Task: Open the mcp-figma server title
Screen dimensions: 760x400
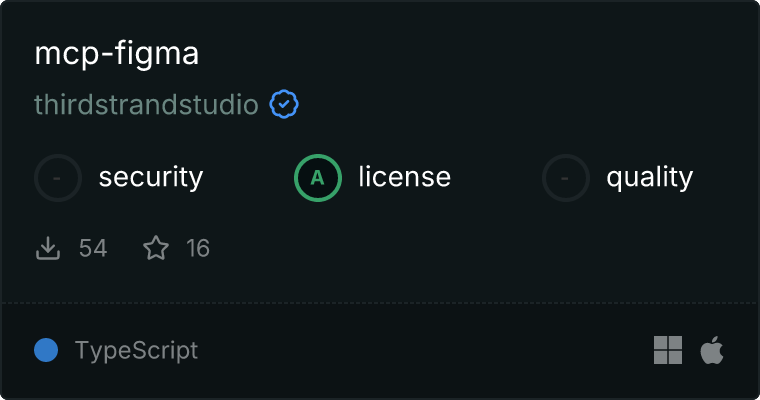Action: pos(117,54)
